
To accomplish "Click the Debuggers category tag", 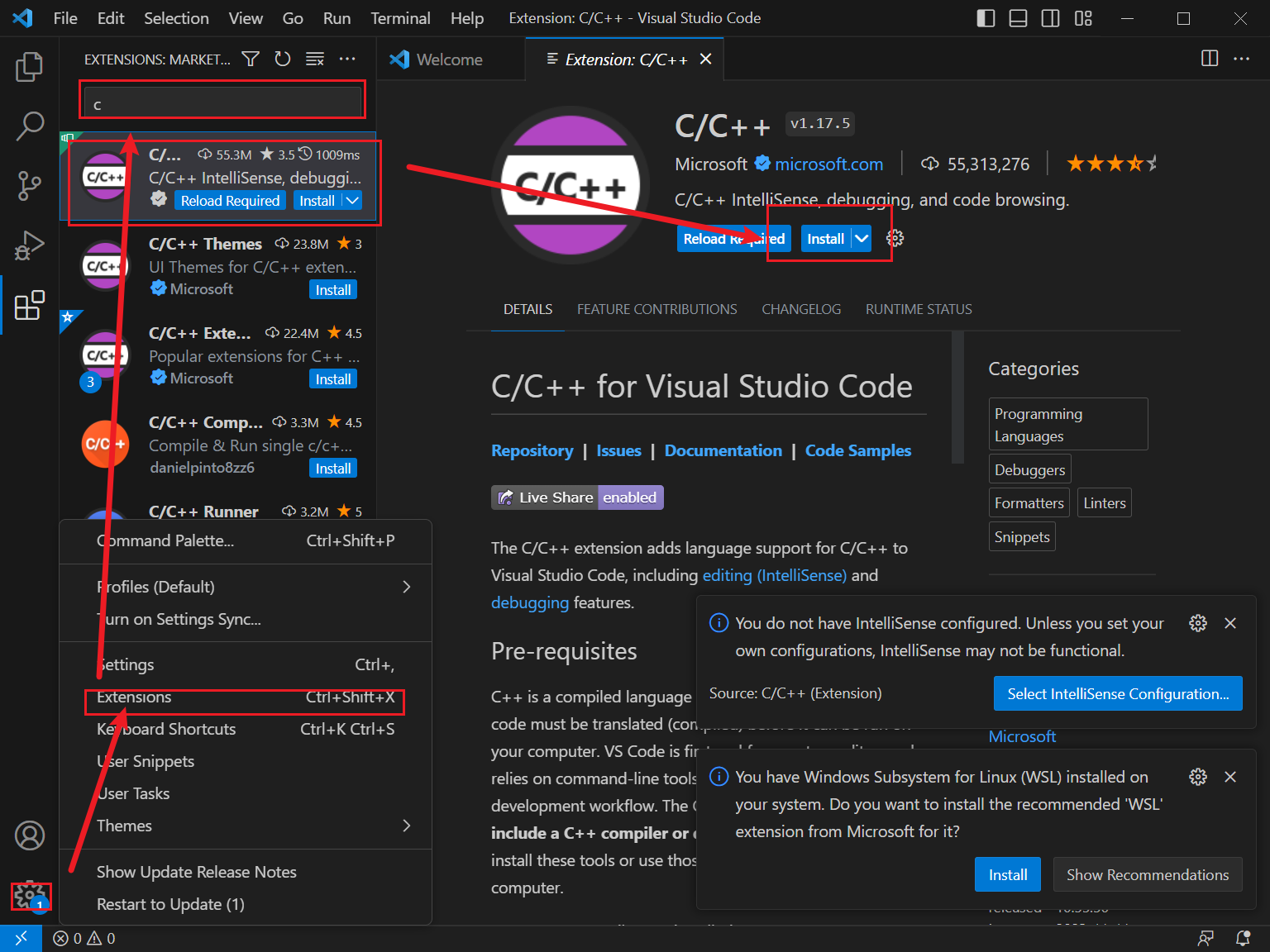I will pos(1029,469).
